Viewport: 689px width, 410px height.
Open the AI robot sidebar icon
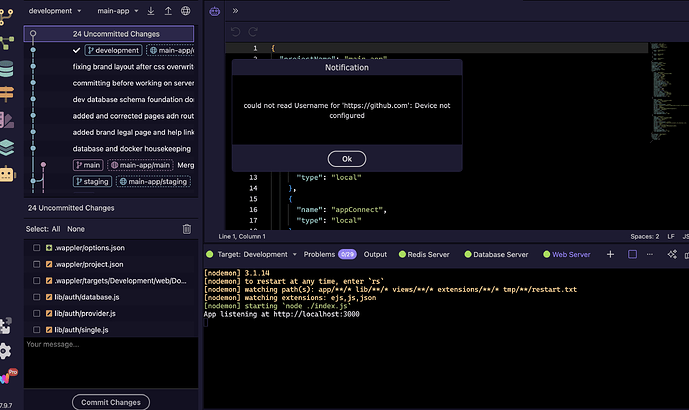(x=7, y=174)
